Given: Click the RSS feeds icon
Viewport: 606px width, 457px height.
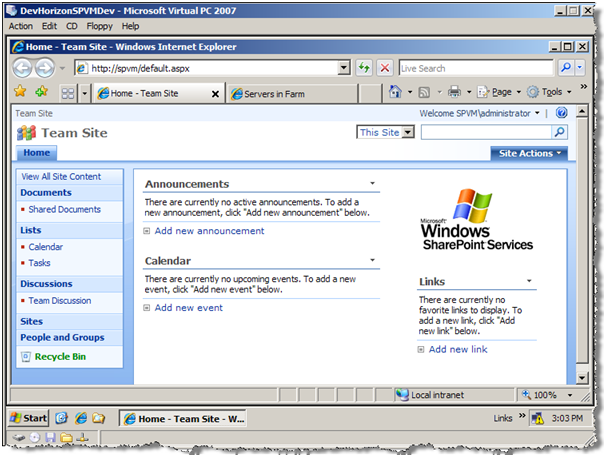Looking at the screenshot, I should pos(424,92).
